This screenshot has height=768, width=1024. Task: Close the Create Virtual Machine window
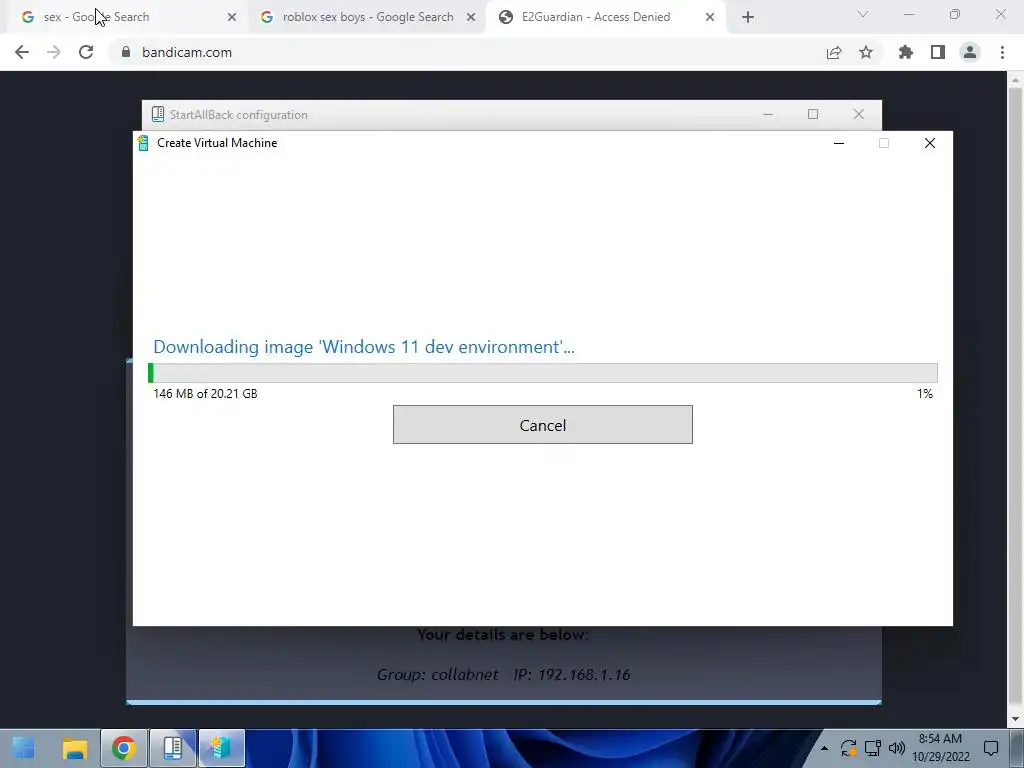[930, 143]
